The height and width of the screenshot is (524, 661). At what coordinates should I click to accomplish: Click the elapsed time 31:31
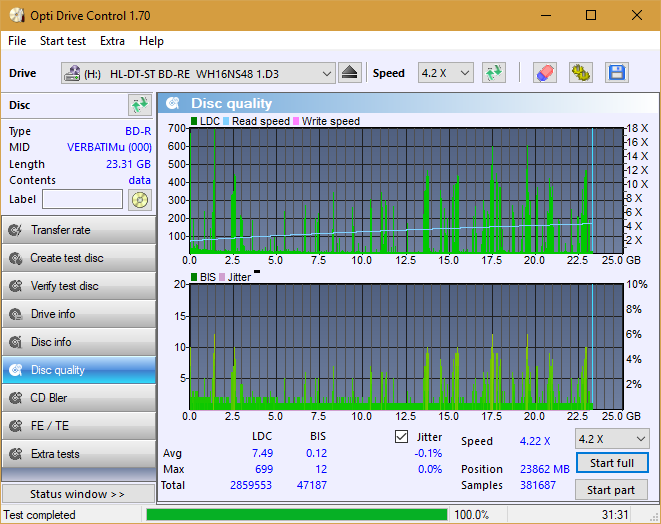click(615, 515)
